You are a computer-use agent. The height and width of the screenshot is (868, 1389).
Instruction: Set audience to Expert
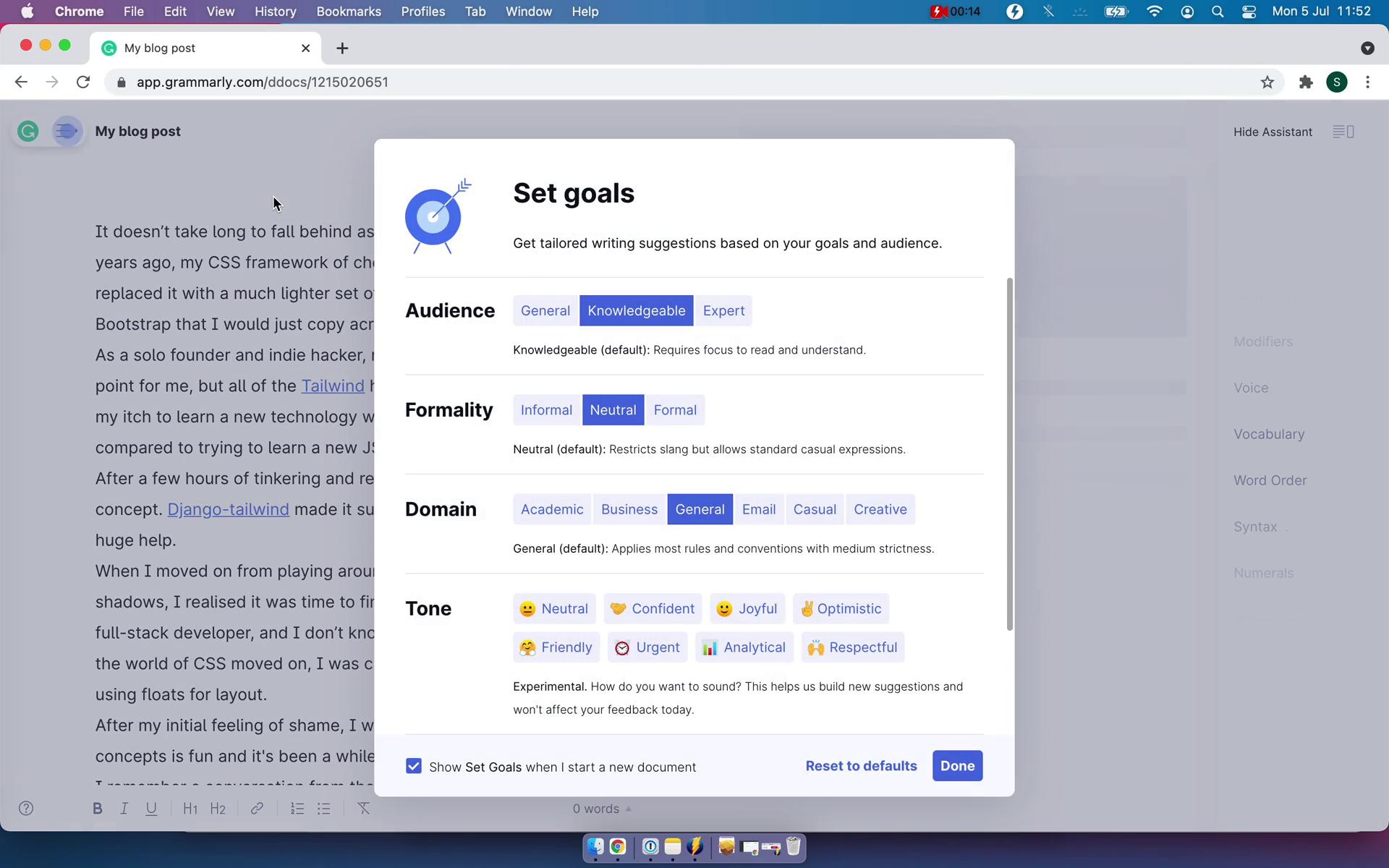(723, 311)
